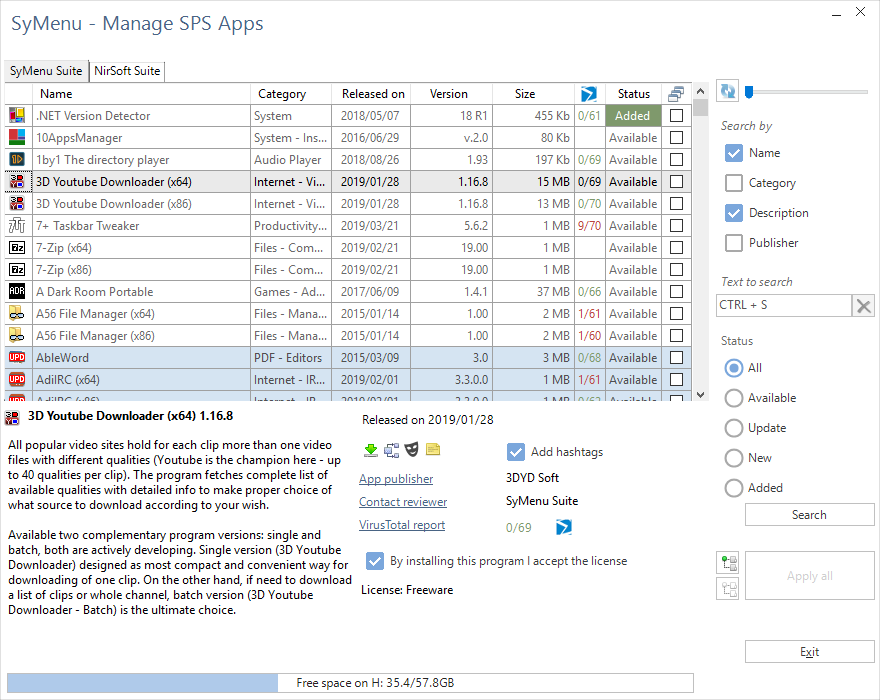Click the UPD icon beside AbleWord
Viewport: 880px width, 700px height.
(x=17, y=358)
